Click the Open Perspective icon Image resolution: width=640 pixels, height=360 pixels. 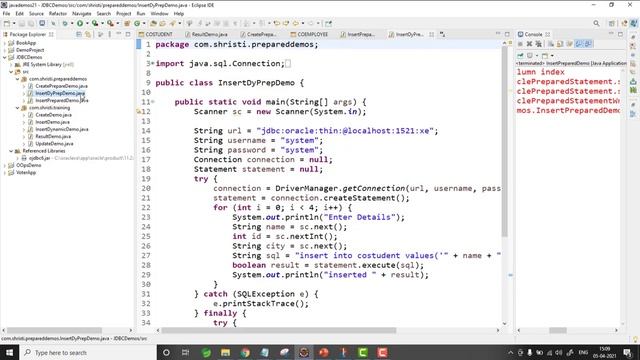click(611, 24)
